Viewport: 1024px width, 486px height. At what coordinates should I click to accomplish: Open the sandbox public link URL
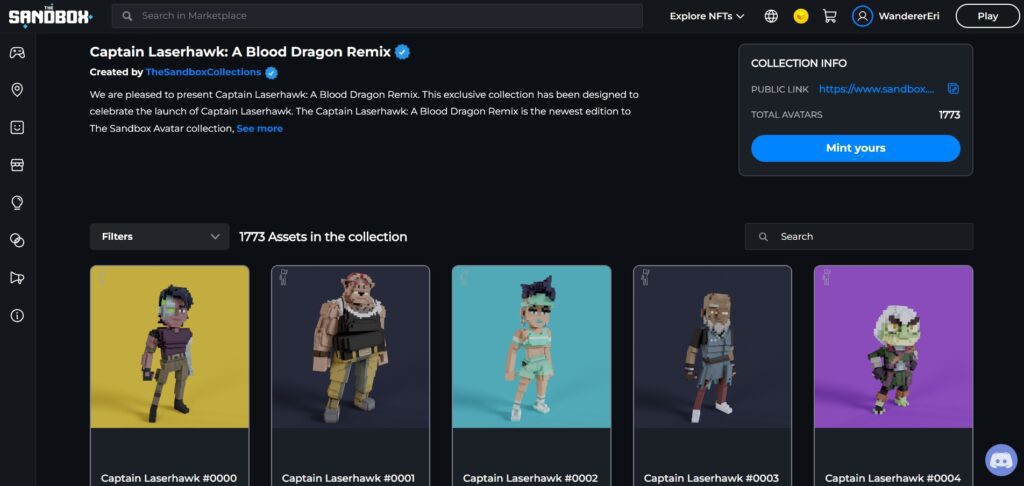(876, 89)
